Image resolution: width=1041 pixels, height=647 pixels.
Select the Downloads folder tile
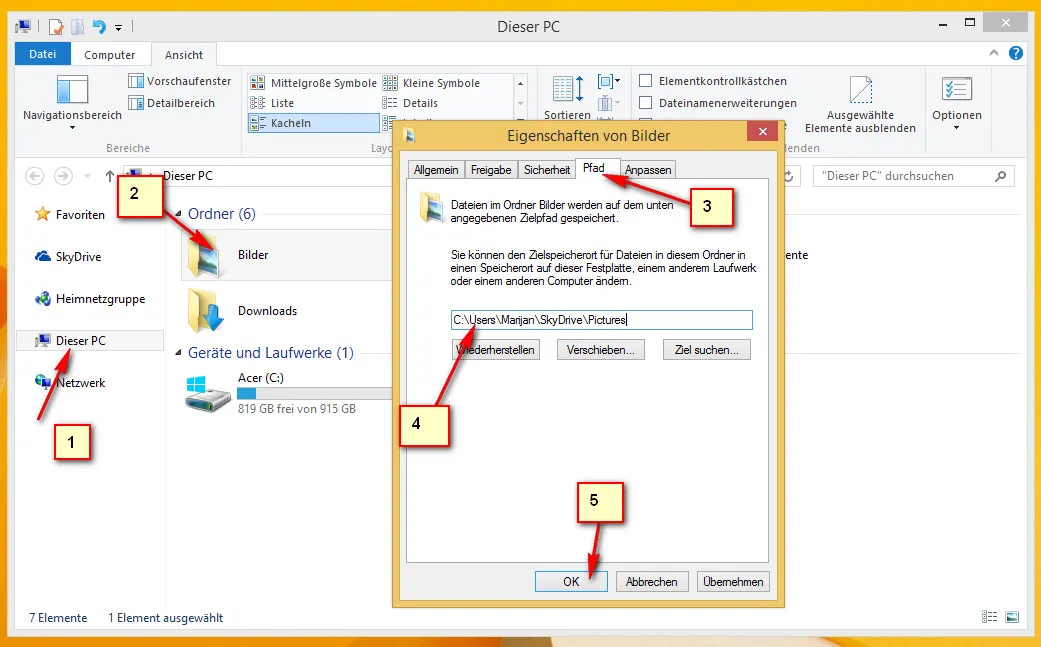click(x=287, y=311)
